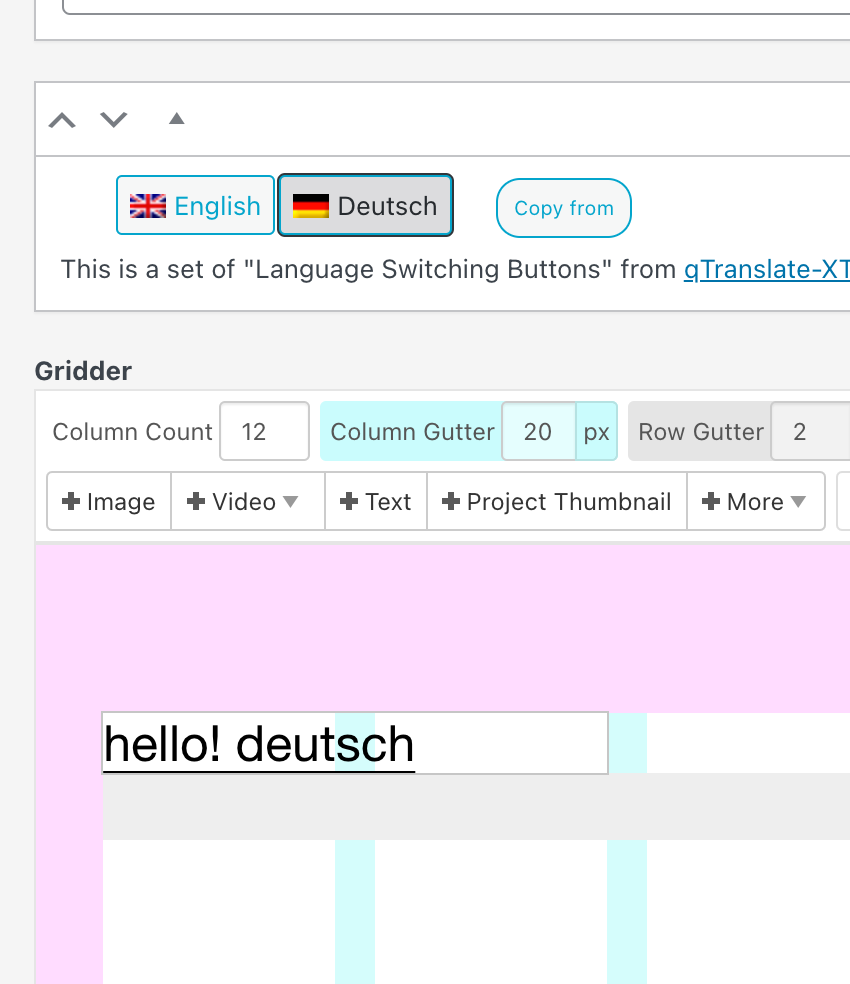Add a Project Thumbnail element
The height and width of the screenshot is (984, 850).
pos(556,501)
